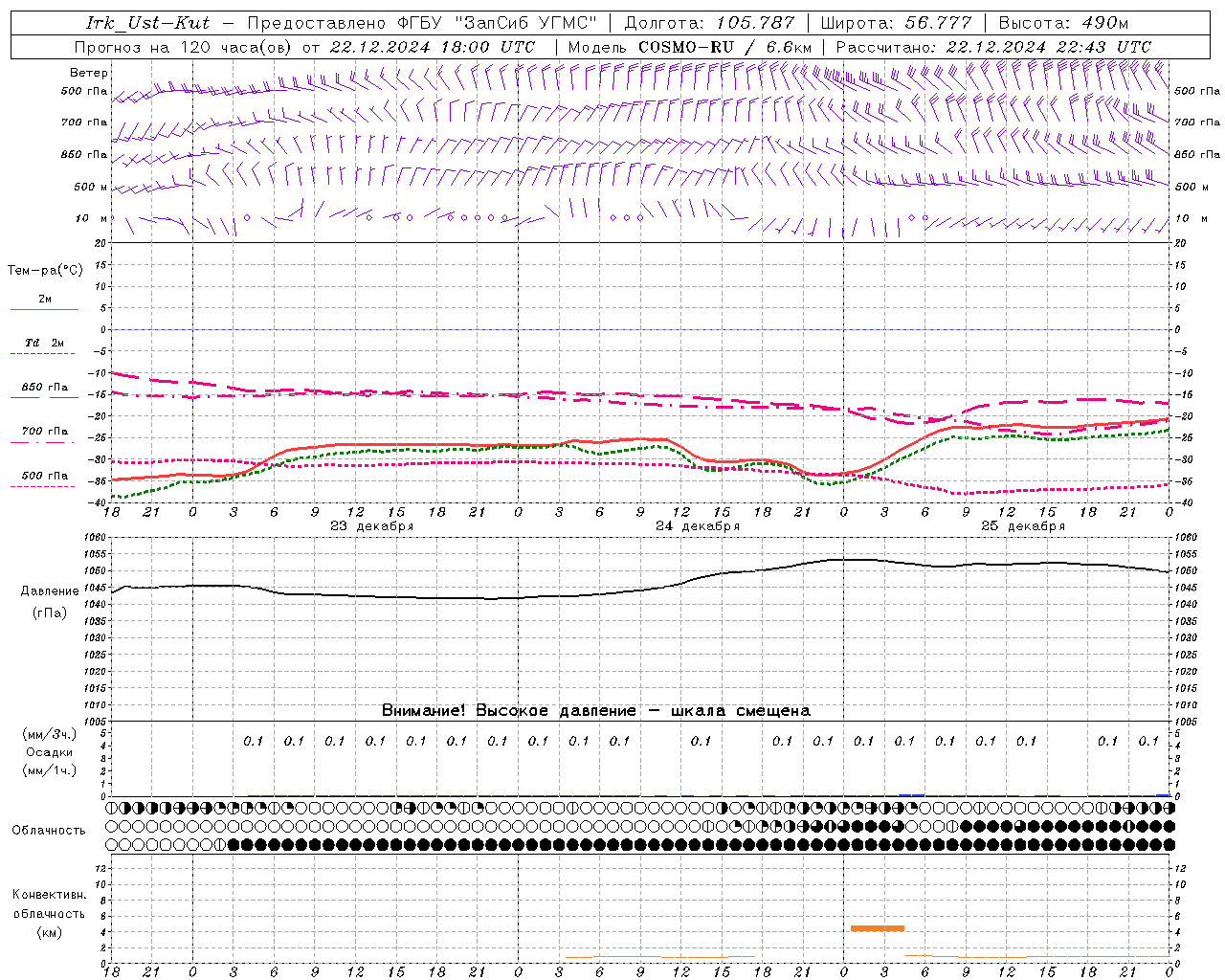Click the 25 декабря date label
The width and height of the screenshot is (1225, 980).
(1023, 526)
